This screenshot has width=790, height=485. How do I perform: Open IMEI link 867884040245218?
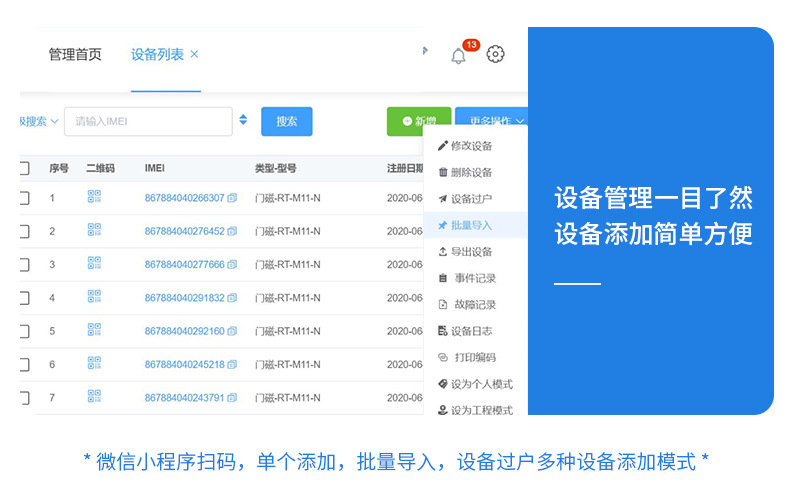(184, 364)
